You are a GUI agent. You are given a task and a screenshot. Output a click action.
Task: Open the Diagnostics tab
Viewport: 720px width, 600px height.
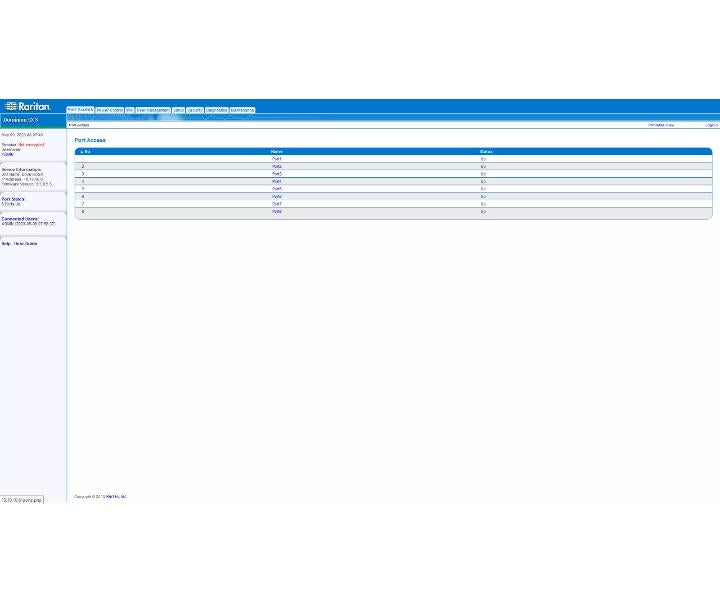pyautogui.click(x=216, y=110)
